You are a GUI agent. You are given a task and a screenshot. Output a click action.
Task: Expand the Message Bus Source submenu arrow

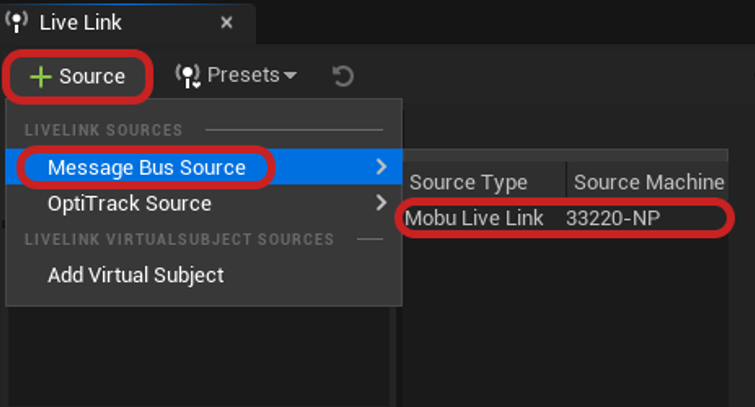coord(381,167)
